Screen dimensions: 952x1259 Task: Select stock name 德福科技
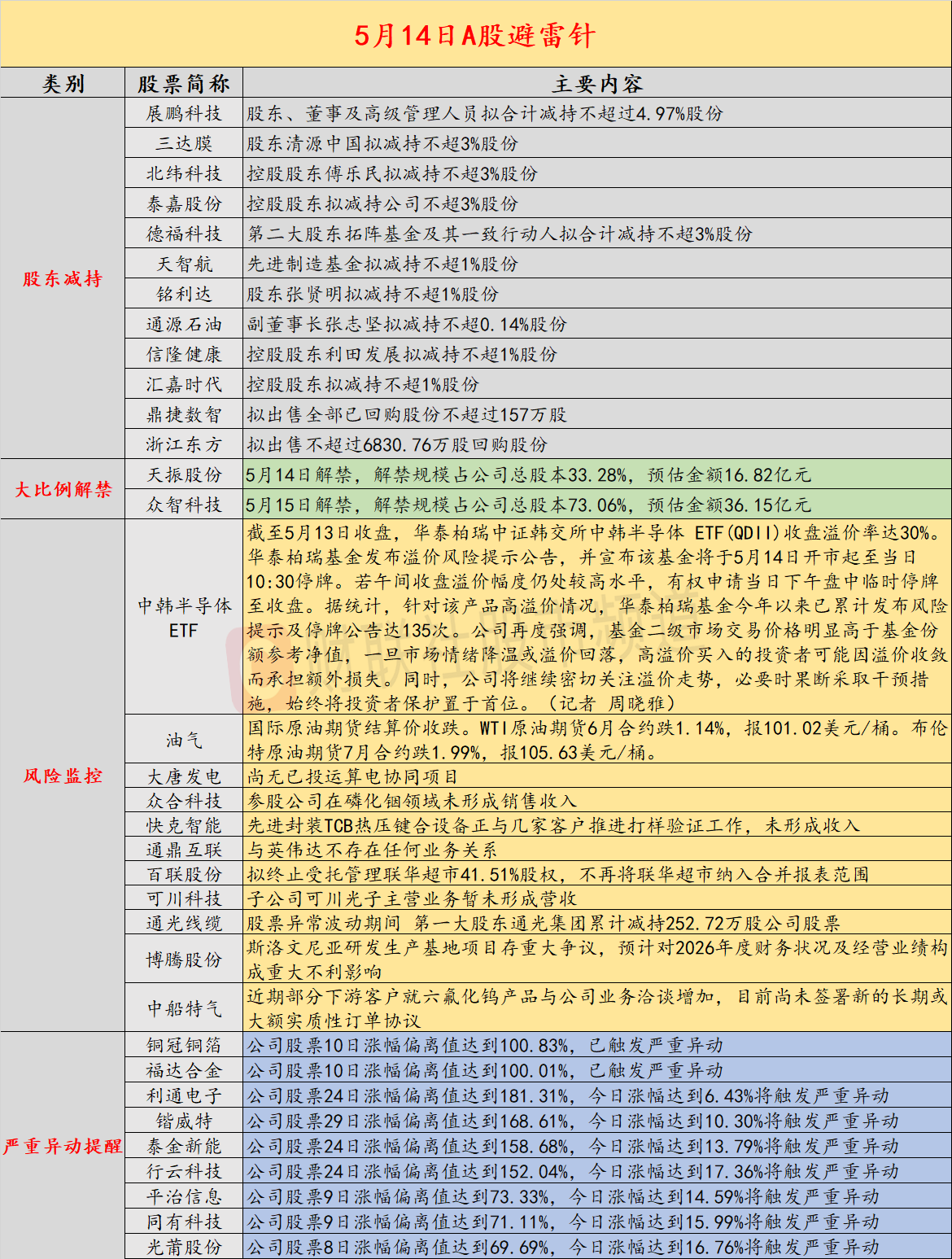[184, 234]
